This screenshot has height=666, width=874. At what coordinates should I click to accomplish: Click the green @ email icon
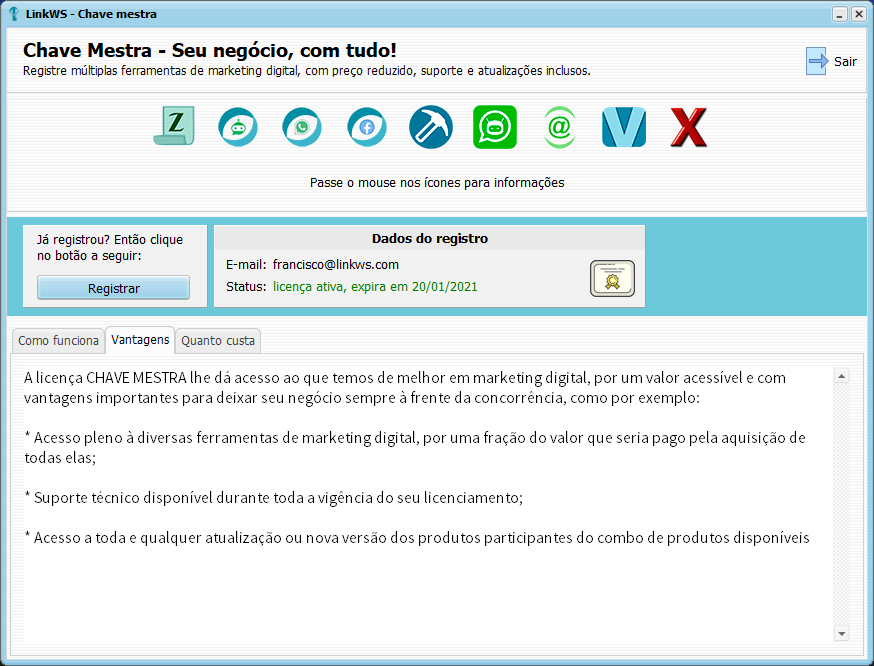[559, 127]
